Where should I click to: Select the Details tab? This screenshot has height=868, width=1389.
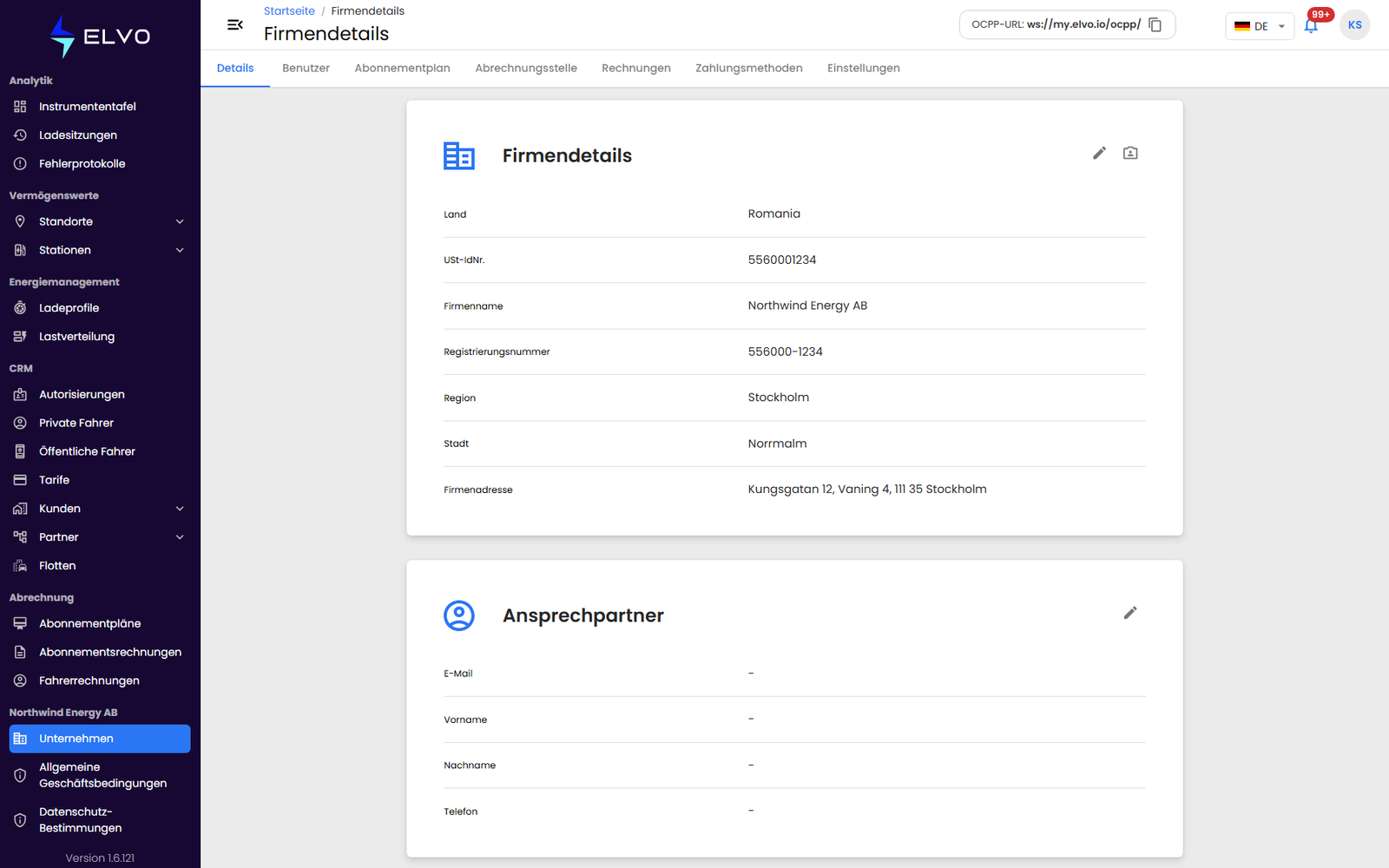pyautogui.click(x=235, y=69)
